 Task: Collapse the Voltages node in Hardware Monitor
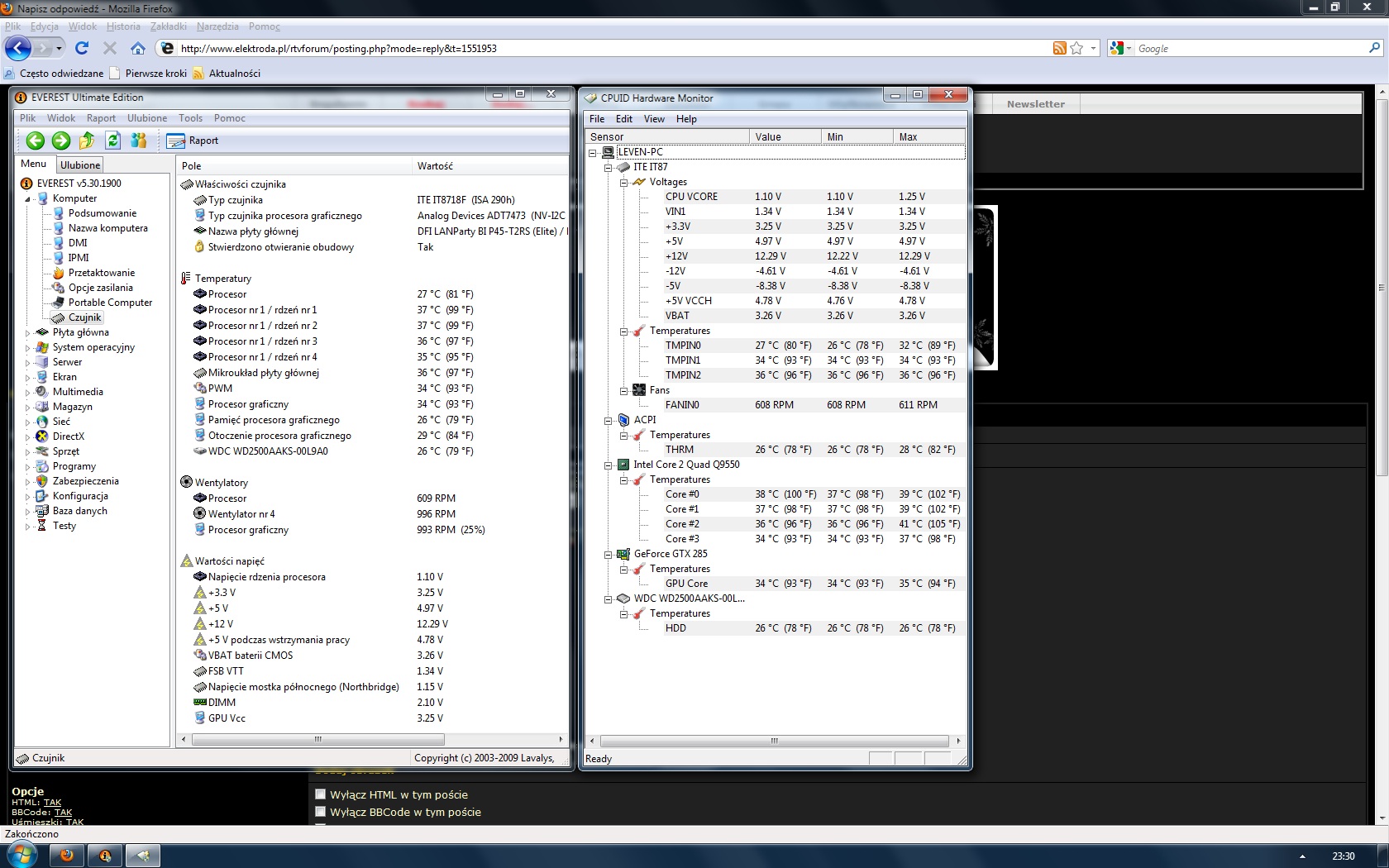point(624,183)
